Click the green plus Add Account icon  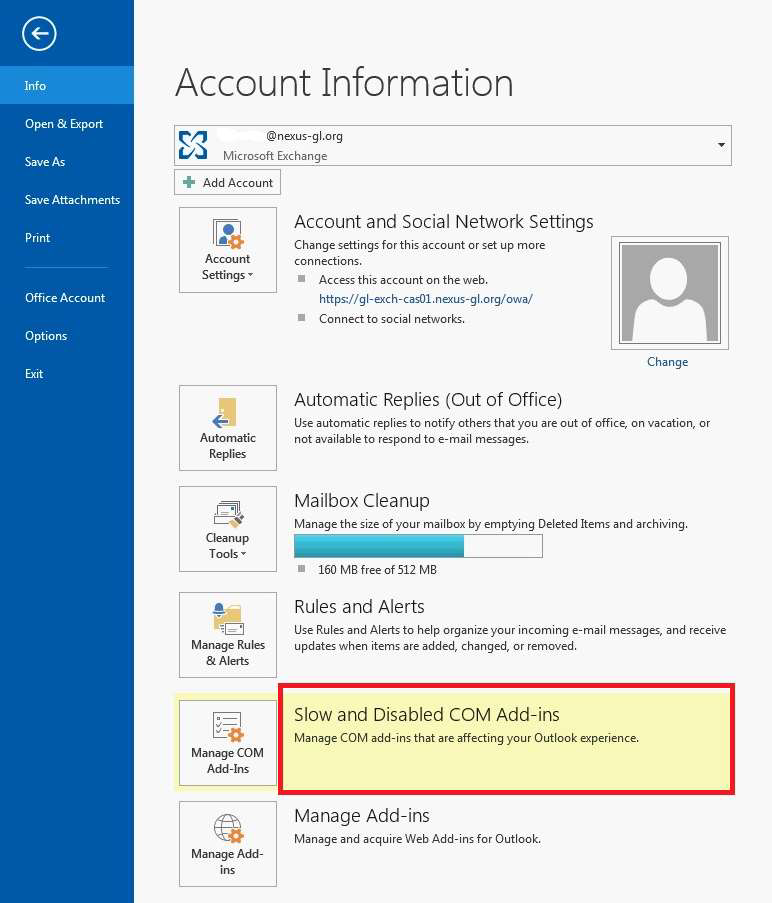[x=189, y=183]
